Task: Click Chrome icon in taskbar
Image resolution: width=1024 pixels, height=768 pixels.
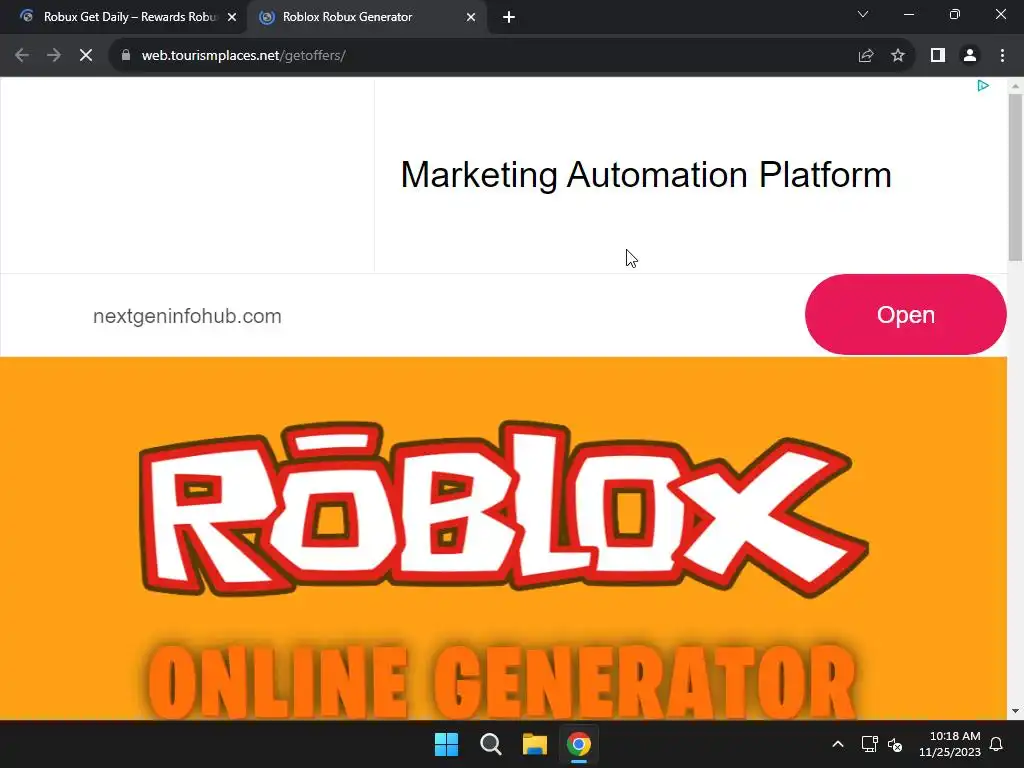Action: (x=579, y=744)
